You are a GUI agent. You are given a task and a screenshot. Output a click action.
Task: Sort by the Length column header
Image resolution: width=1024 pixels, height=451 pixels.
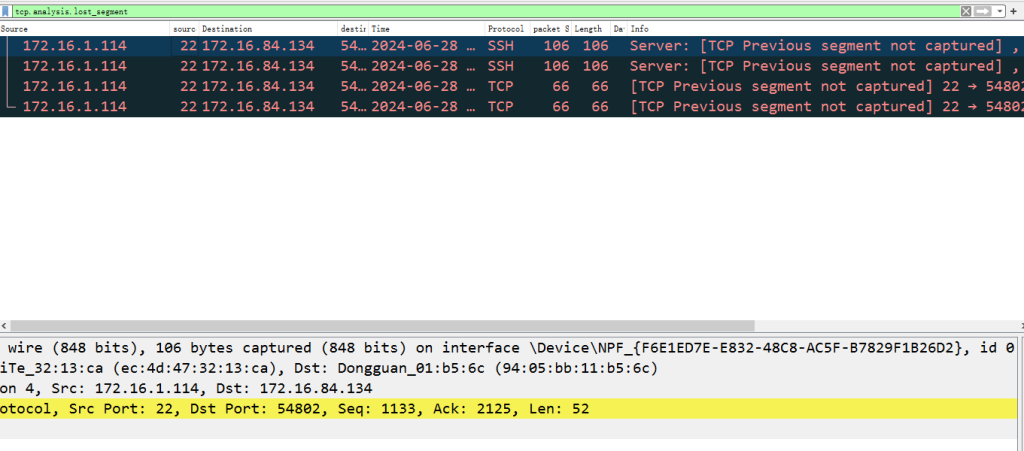pyautogui.click(x=589, y=29)
